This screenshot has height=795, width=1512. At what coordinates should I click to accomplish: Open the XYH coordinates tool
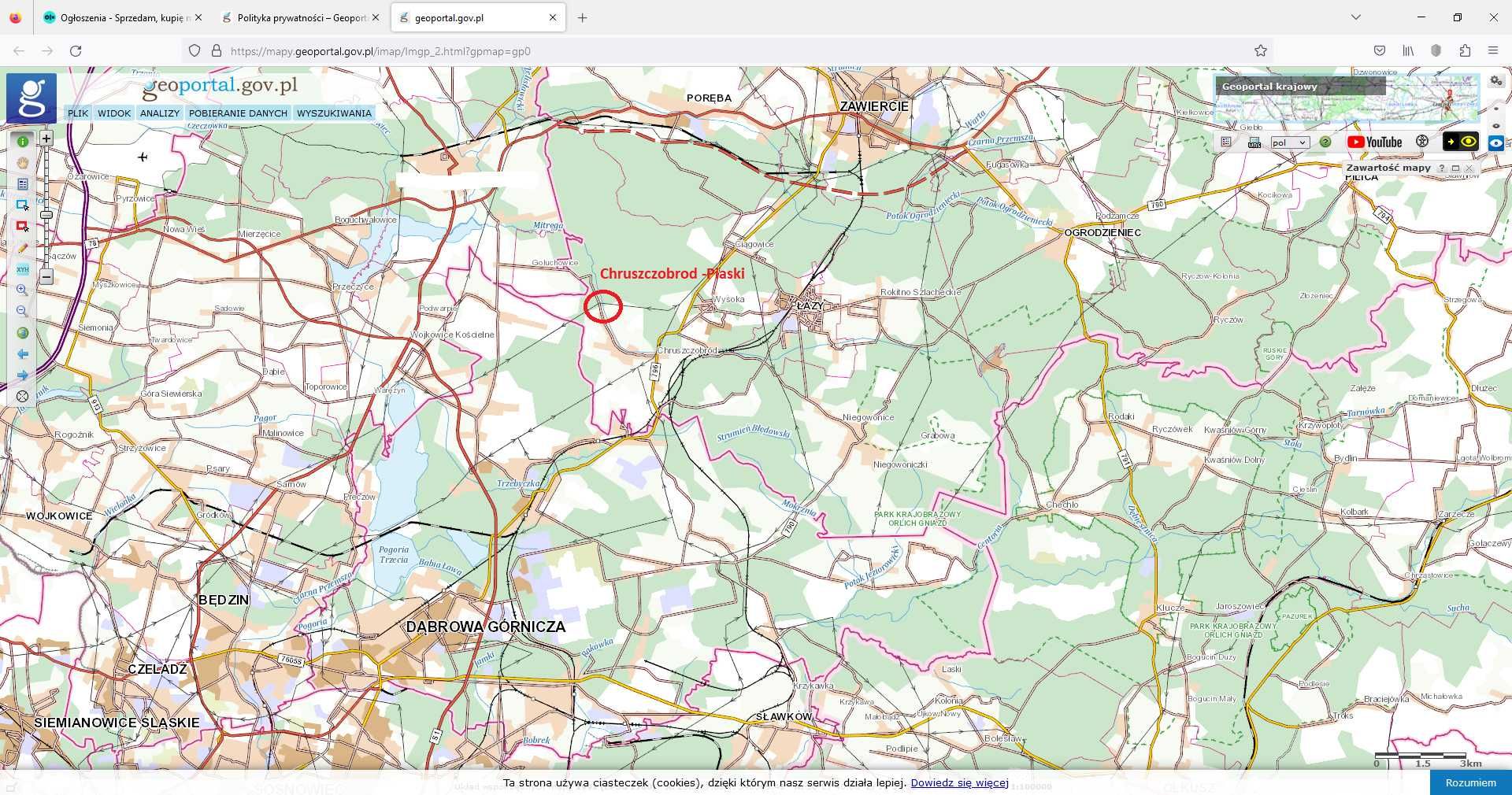pyautogui.click(x=22, y=269)
